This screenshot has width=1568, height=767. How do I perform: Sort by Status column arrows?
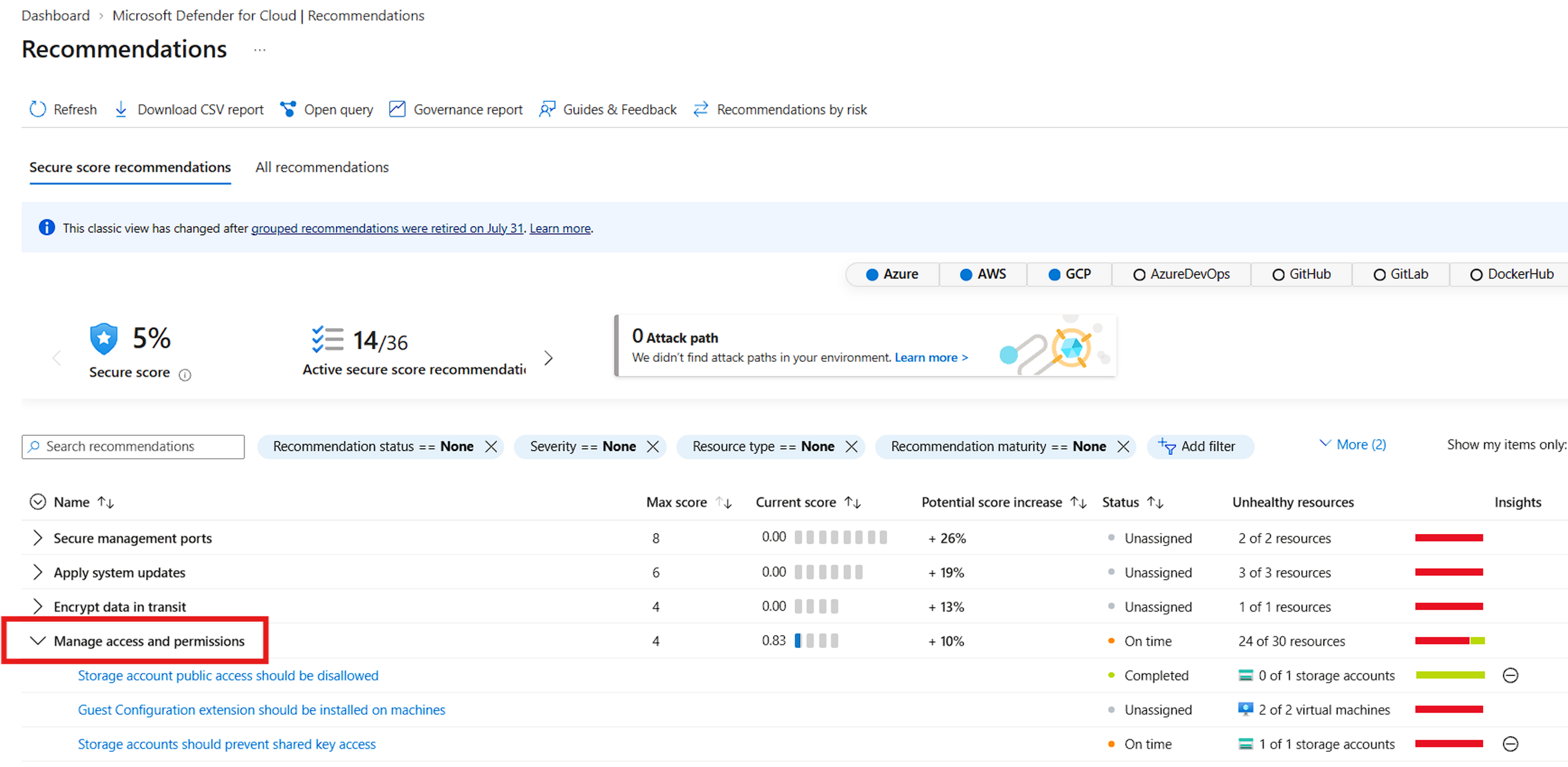click(x=1155, y=502)
